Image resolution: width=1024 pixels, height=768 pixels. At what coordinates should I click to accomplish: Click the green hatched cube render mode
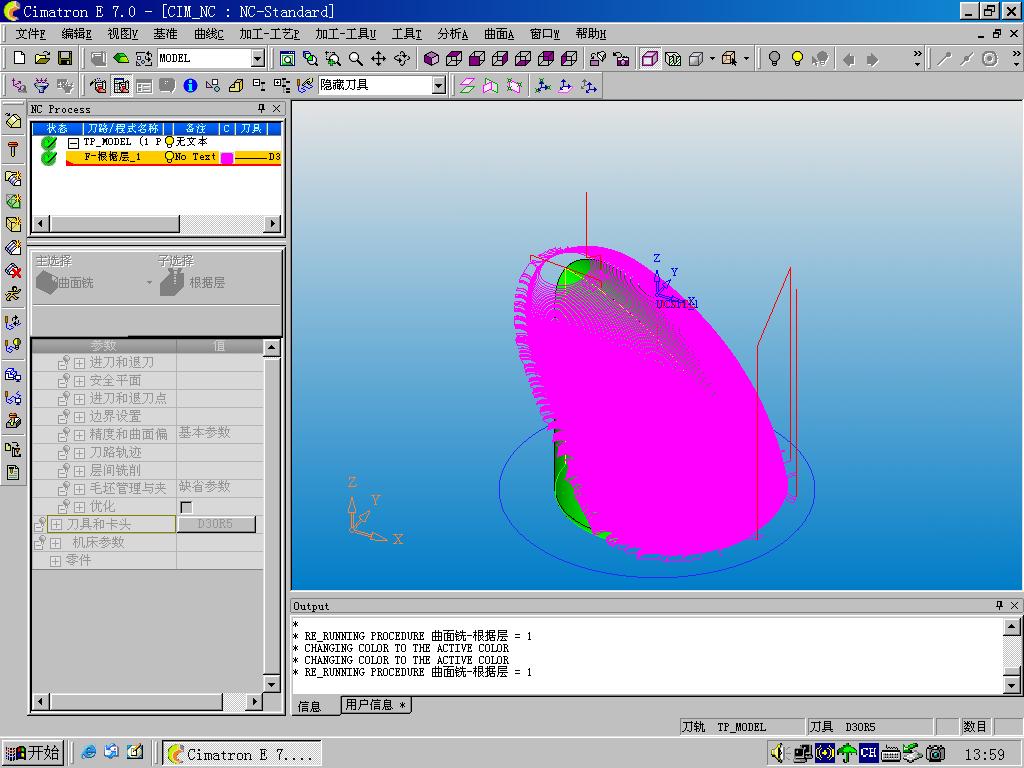[673, 59]
